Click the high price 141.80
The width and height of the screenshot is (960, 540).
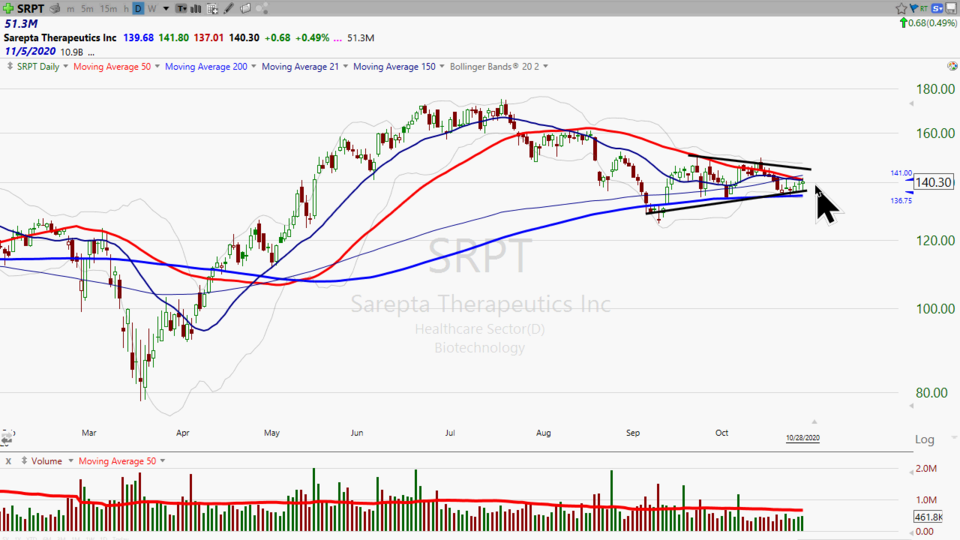[174, 38]
